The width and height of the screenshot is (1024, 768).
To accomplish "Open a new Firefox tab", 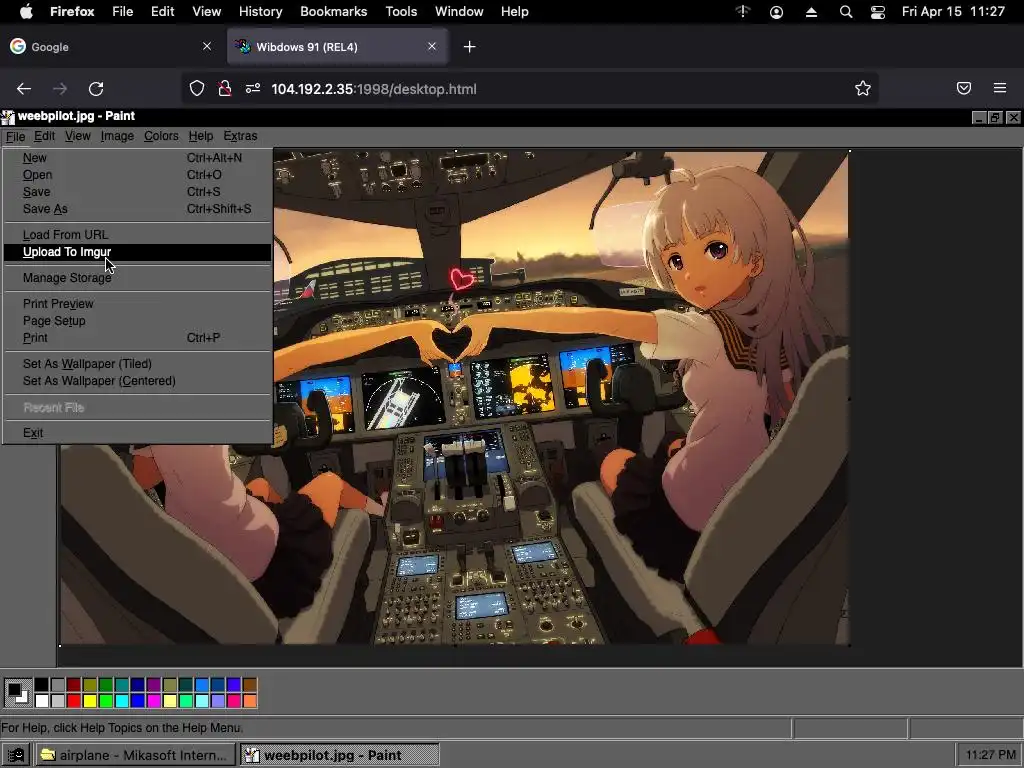I will click(470, 47).
